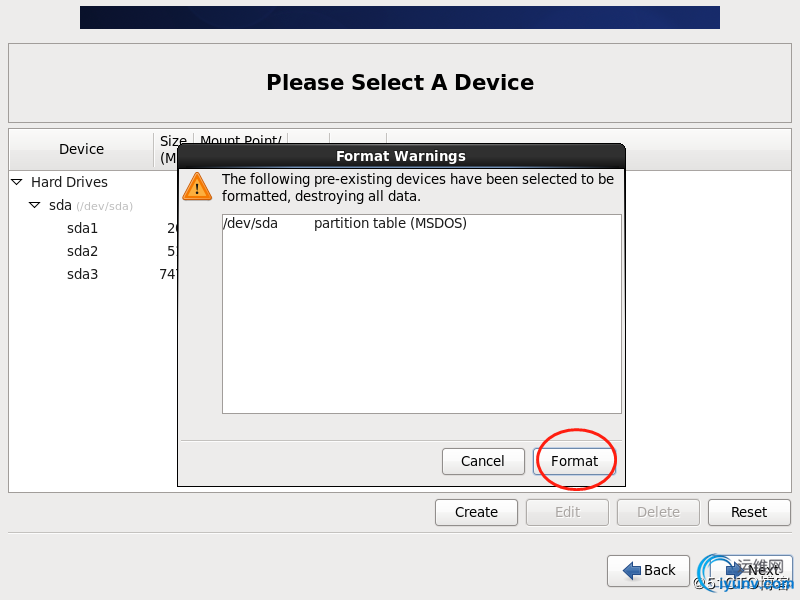Select the sda1 partition row

(x=93, y=229)
